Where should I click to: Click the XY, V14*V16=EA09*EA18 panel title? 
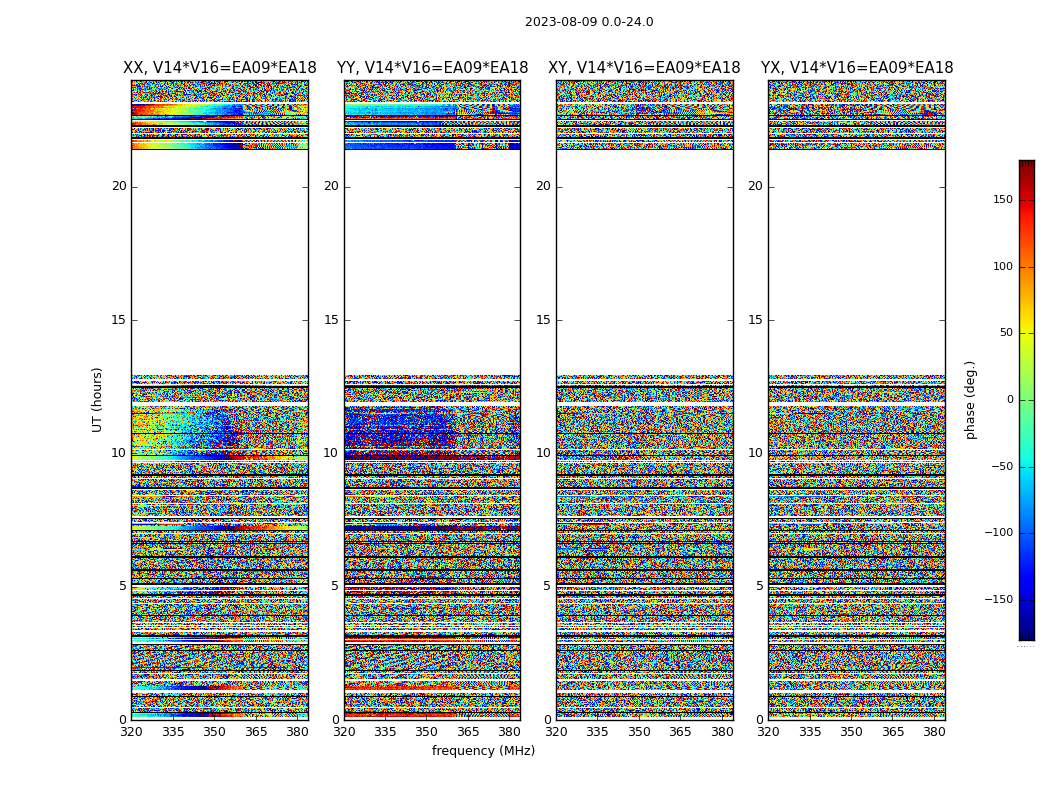pos(644,68)
